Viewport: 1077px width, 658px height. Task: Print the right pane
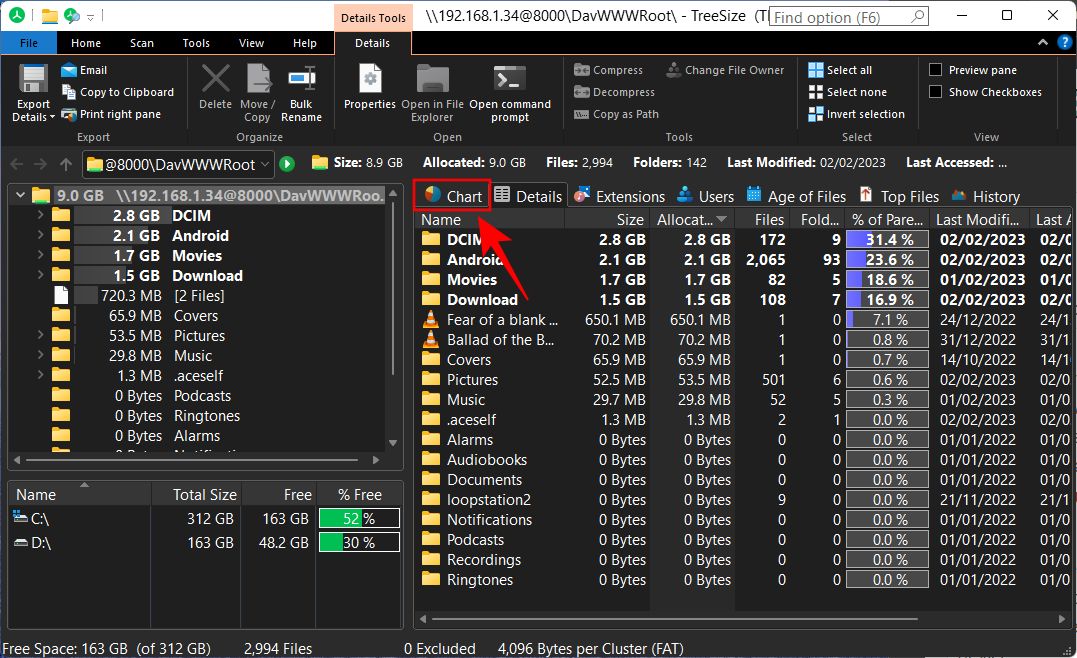[120, 113]
